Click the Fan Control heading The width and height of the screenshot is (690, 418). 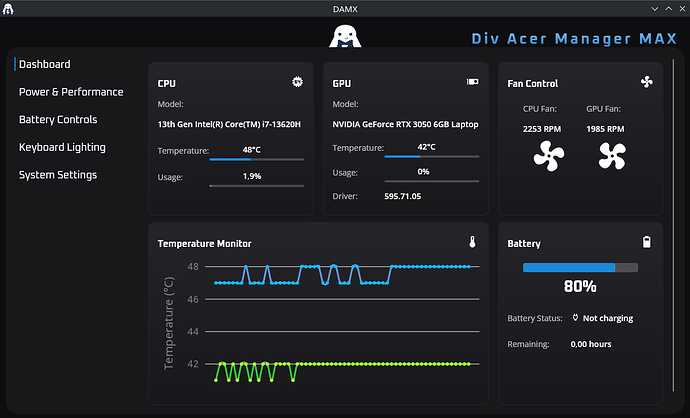pyautogui.click(x=532, y=84)
